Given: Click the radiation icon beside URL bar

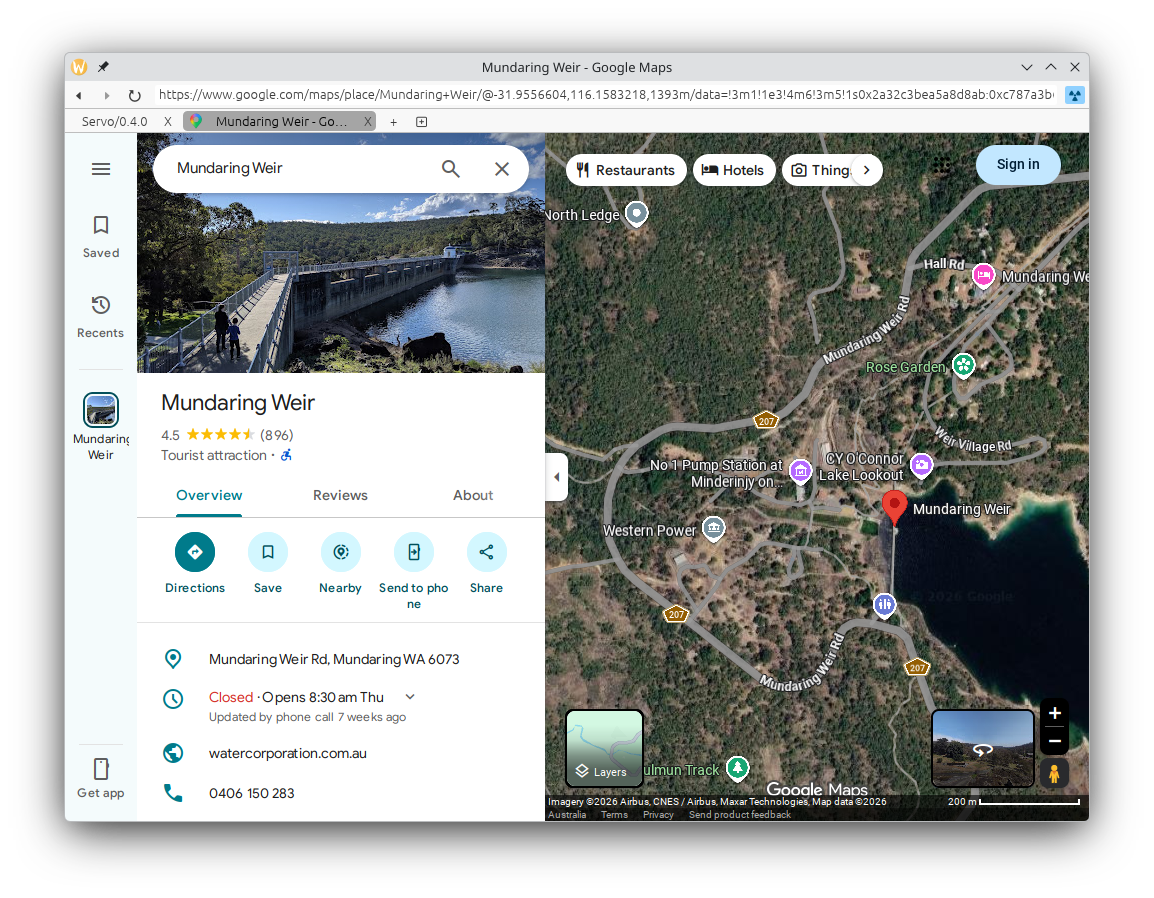Looking at the screenshot, I should pyautogui.click(x=1075, y=96).
